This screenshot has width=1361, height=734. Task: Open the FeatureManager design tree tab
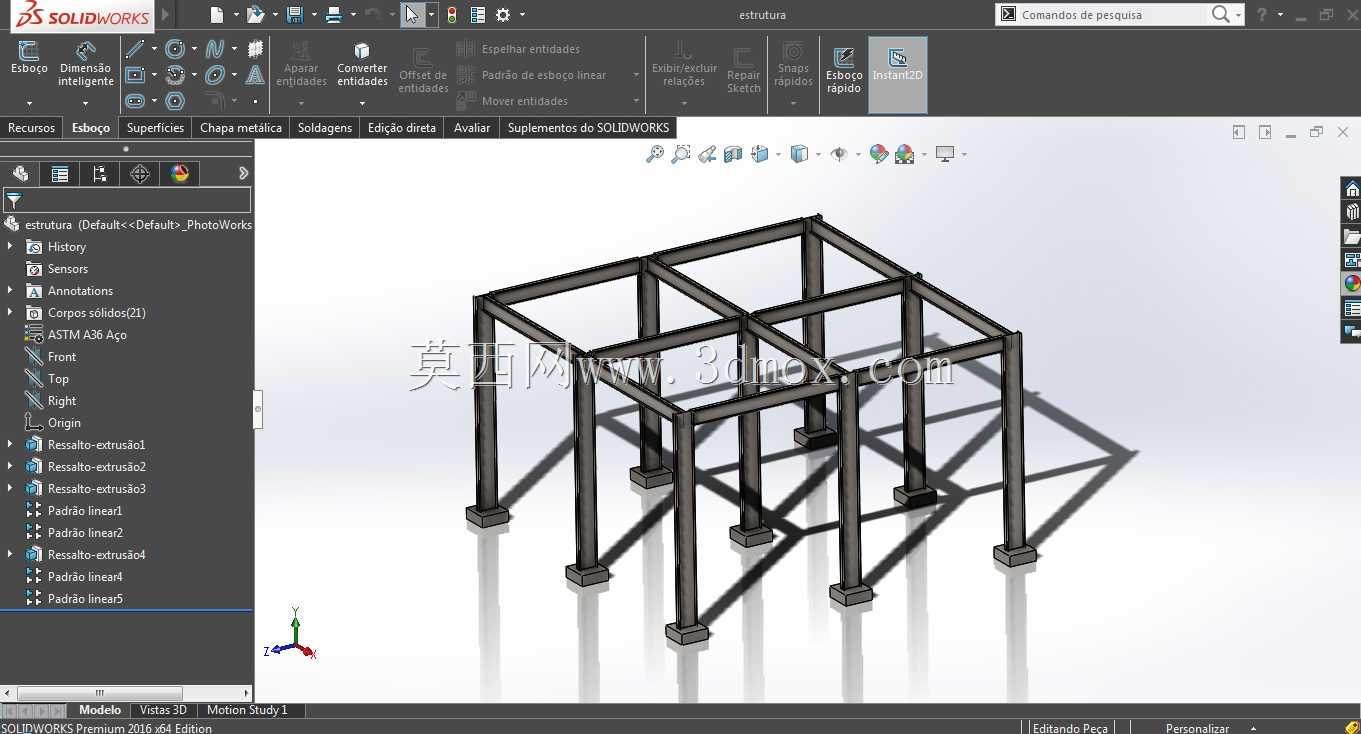coord(20,174)
